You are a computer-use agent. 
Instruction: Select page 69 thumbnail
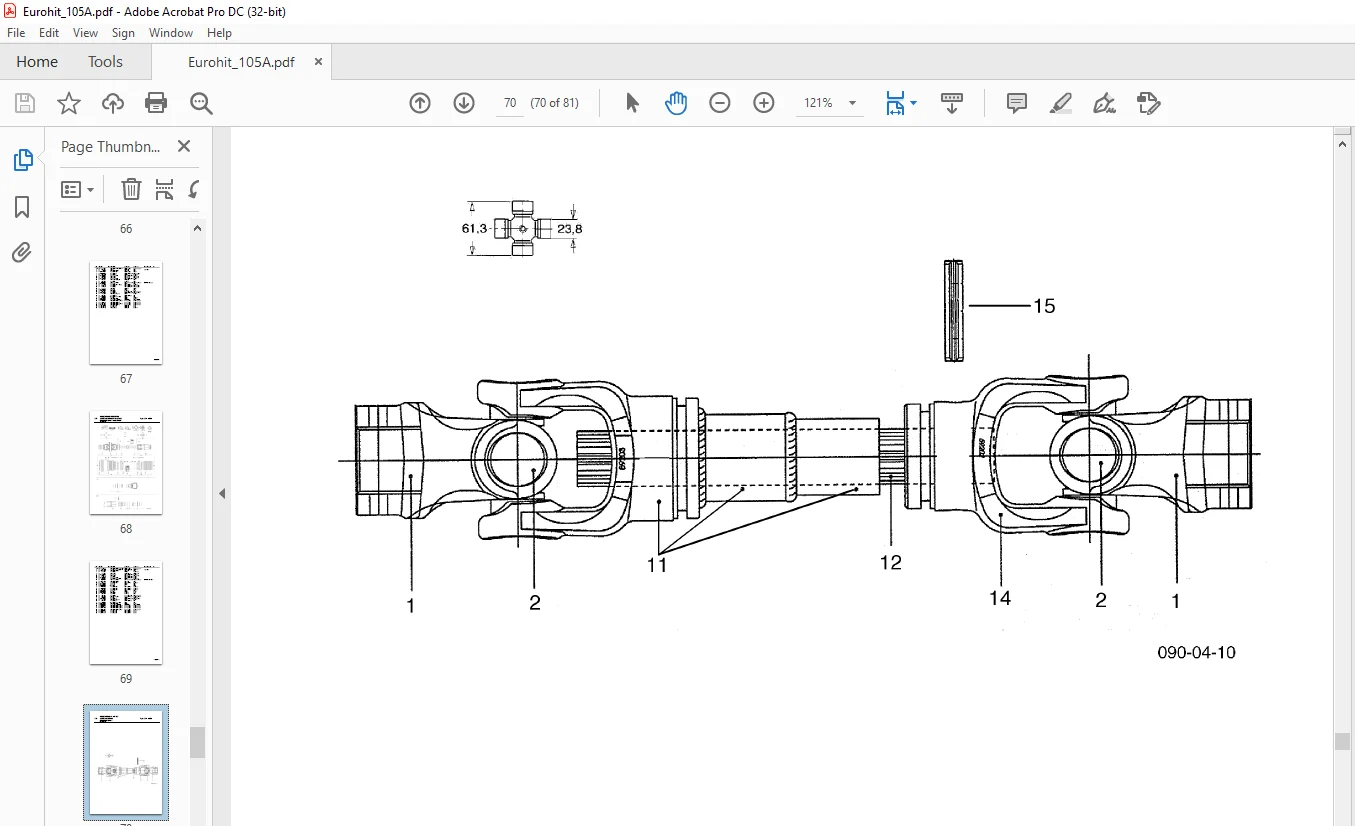coord(126,613)
